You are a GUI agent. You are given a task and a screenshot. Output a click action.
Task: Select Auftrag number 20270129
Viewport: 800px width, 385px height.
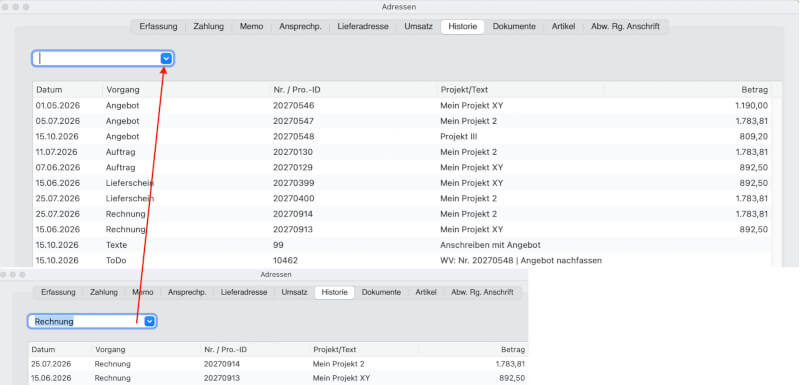click(x=293, y=167)
